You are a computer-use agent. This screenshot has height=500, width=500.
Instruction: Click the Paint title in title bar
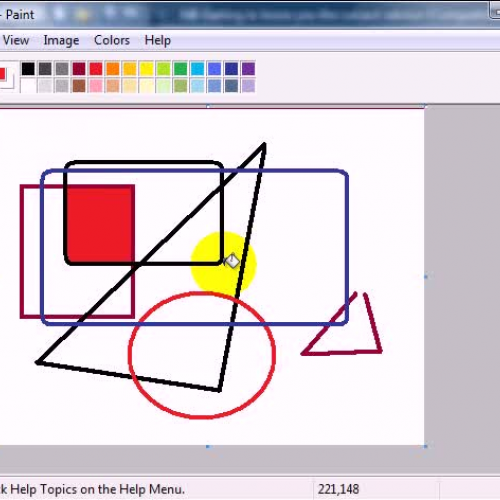[x=20, y=15]
